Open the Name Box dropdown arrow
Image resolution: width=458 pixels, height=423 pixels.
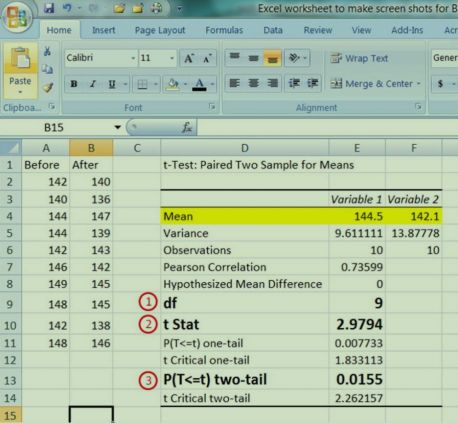(x=117, y=127)
